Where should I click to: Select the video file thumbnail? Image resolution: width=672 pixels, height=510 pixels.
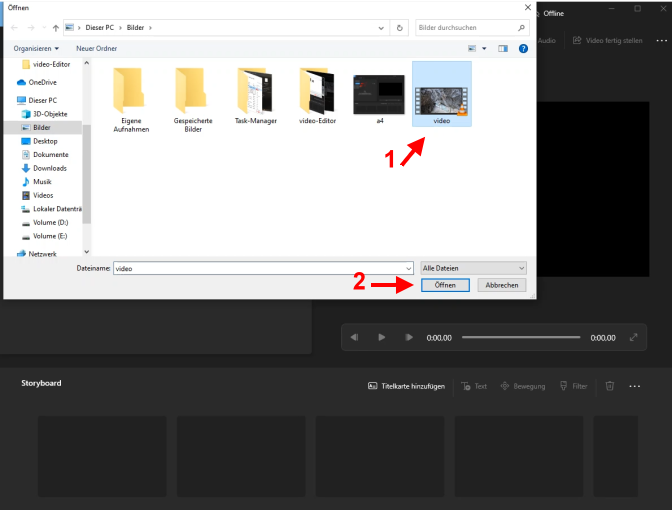coord(441,96)
